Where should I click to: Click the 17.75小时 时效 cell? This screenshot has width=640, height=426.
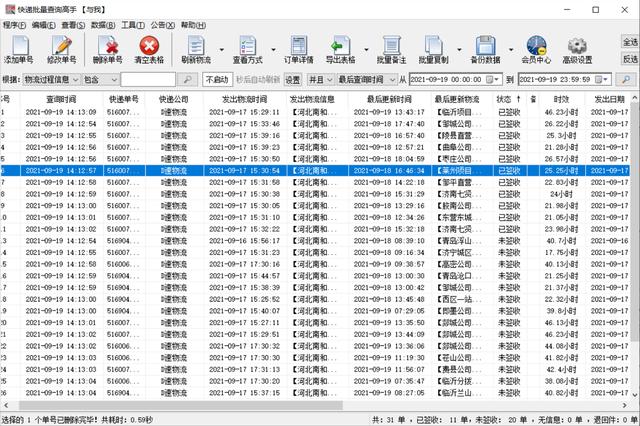coord(562,253)
